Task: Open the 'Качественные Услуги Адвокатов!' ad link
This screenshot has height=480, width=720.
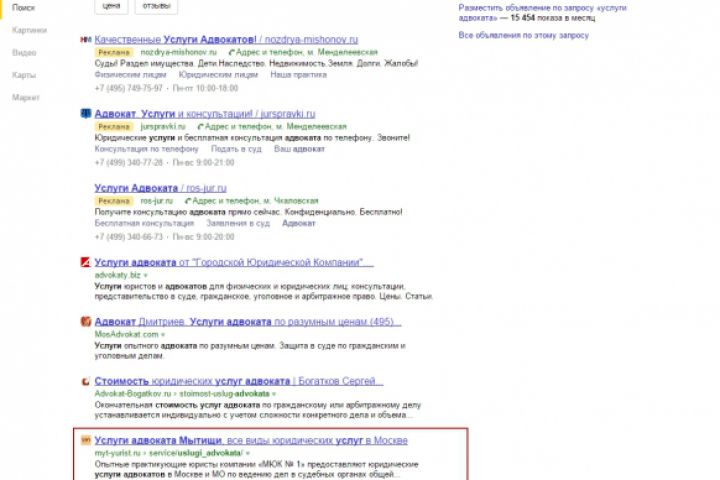Action: point(226,40)
